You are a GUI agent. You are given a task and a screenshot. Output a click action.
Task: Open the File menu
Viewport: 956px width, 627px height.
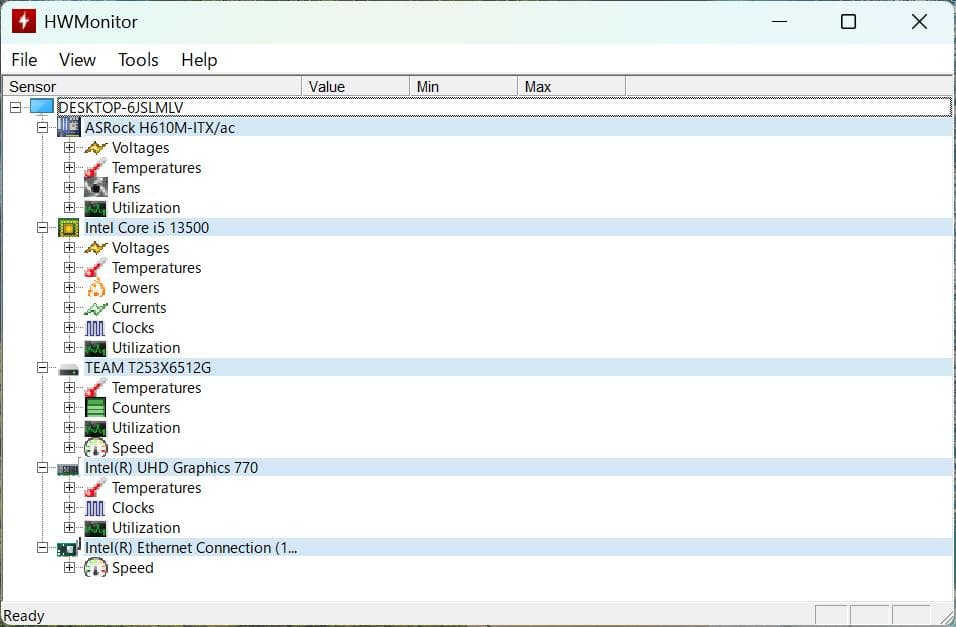click(x=24, y=60)
